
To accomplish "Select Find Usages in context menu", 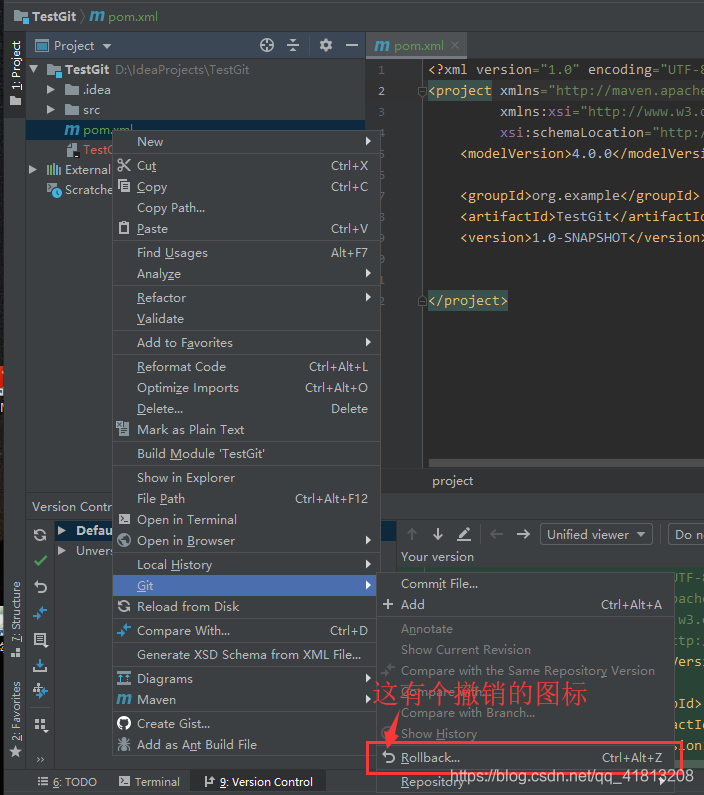I will 246,252.
